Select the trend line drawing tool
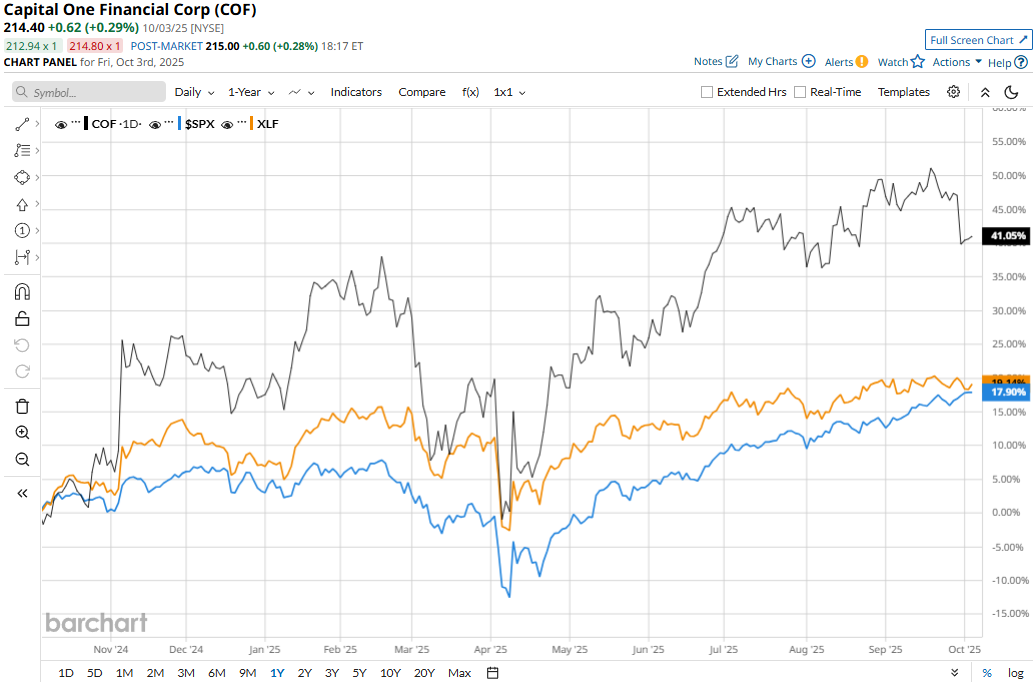Image resolution: width=1033 pixels, height=682 pixels. click(x=22, y=124)
